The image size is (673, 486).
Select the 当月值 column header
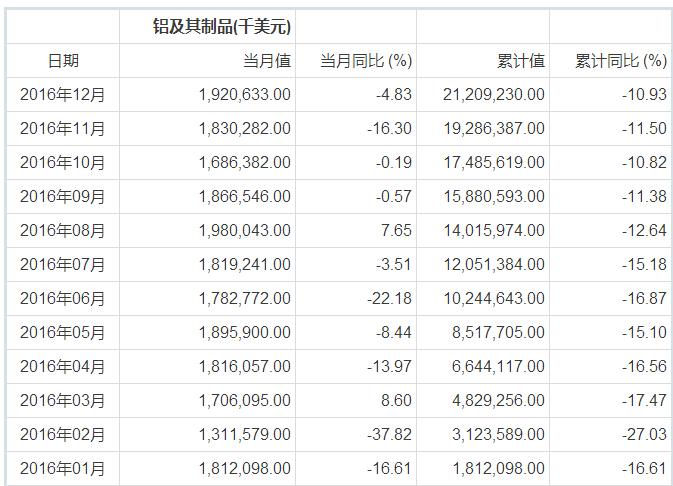[x=267, y=61]
